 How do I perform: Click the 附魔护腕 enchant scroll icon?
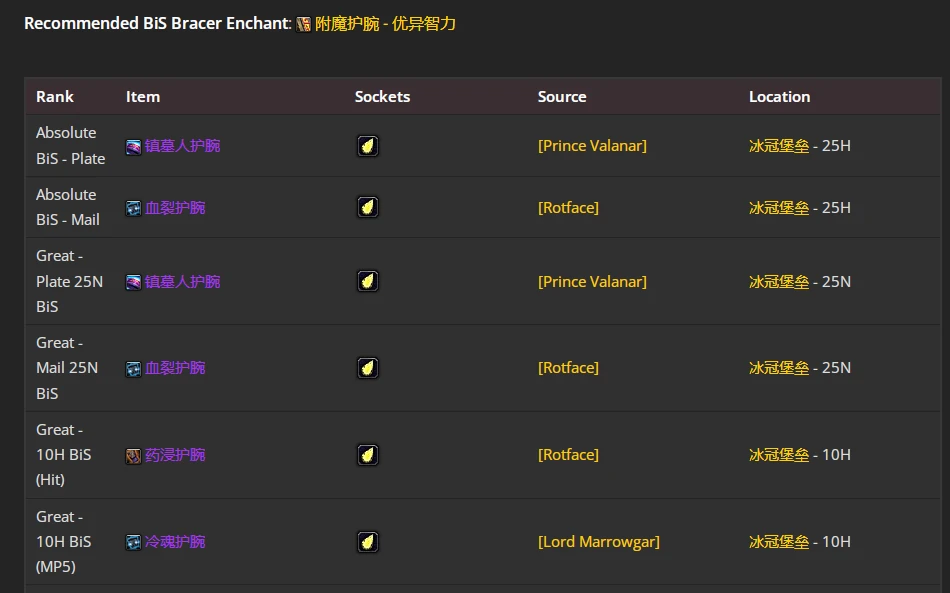coord(303,24)
